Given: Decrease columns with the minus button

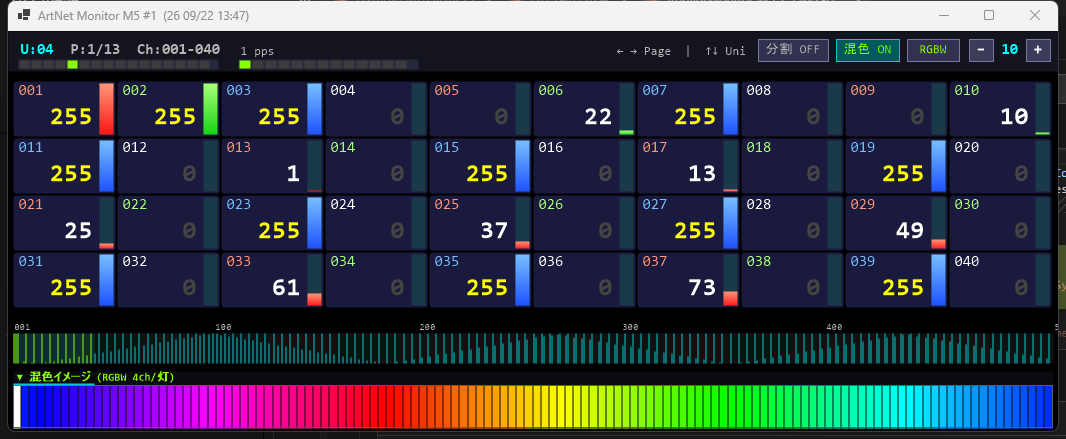Looking at the screenshot, I should point(981,50).
